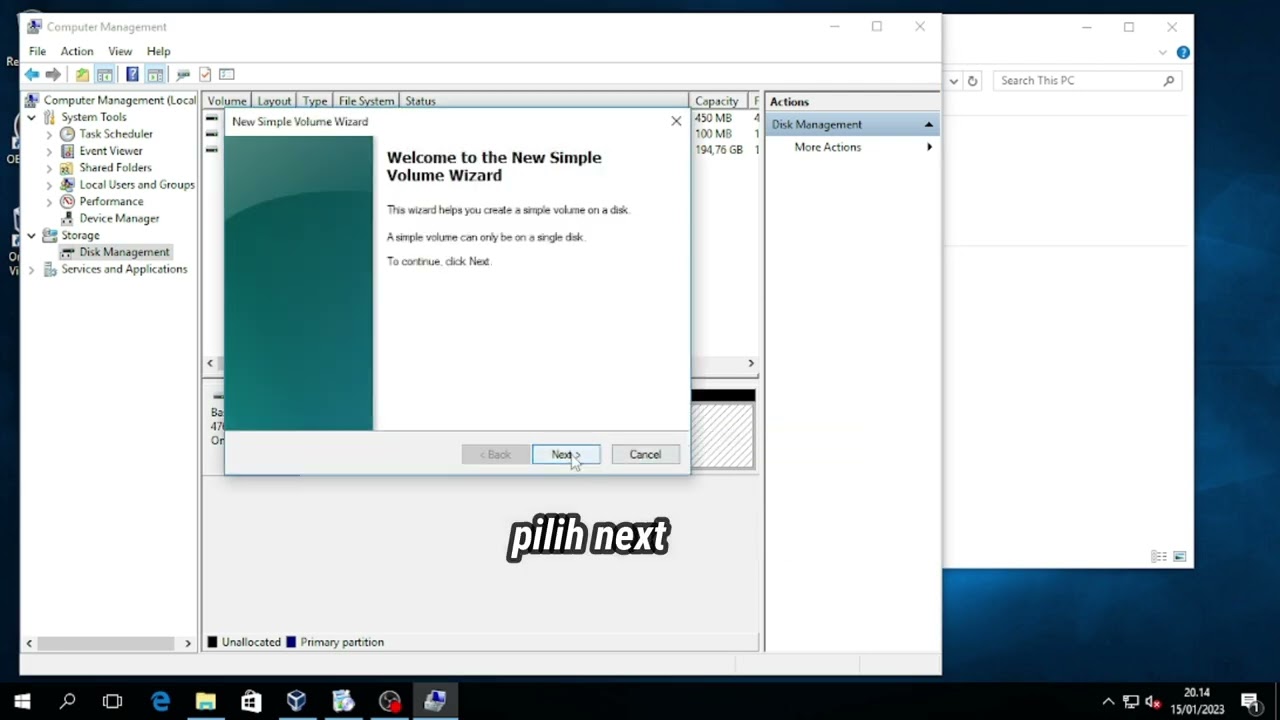Expand the Task Scheduler node

tap(49, 134)
